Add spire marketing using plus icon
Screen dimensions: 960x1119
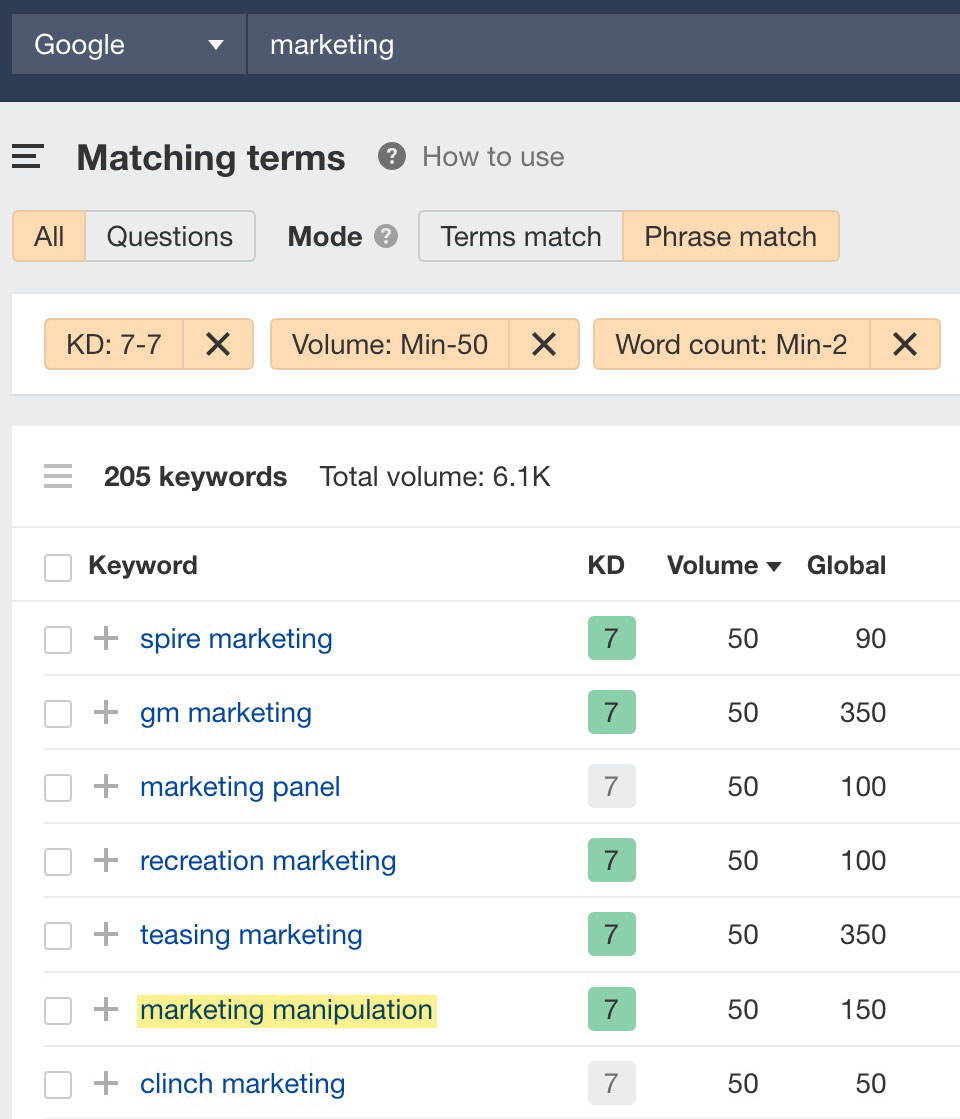coord(106,639)
